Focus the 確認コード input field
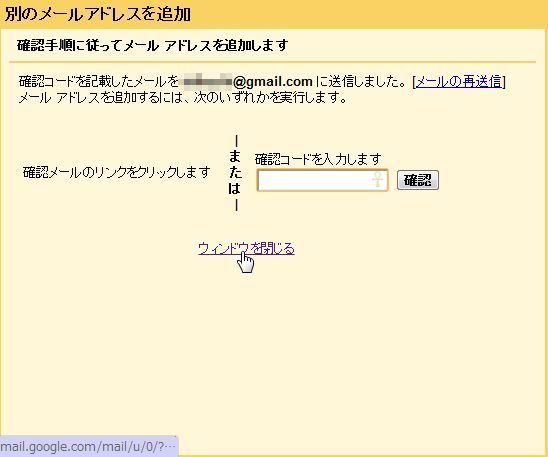548x457 pixels. (x=322, y=180)
